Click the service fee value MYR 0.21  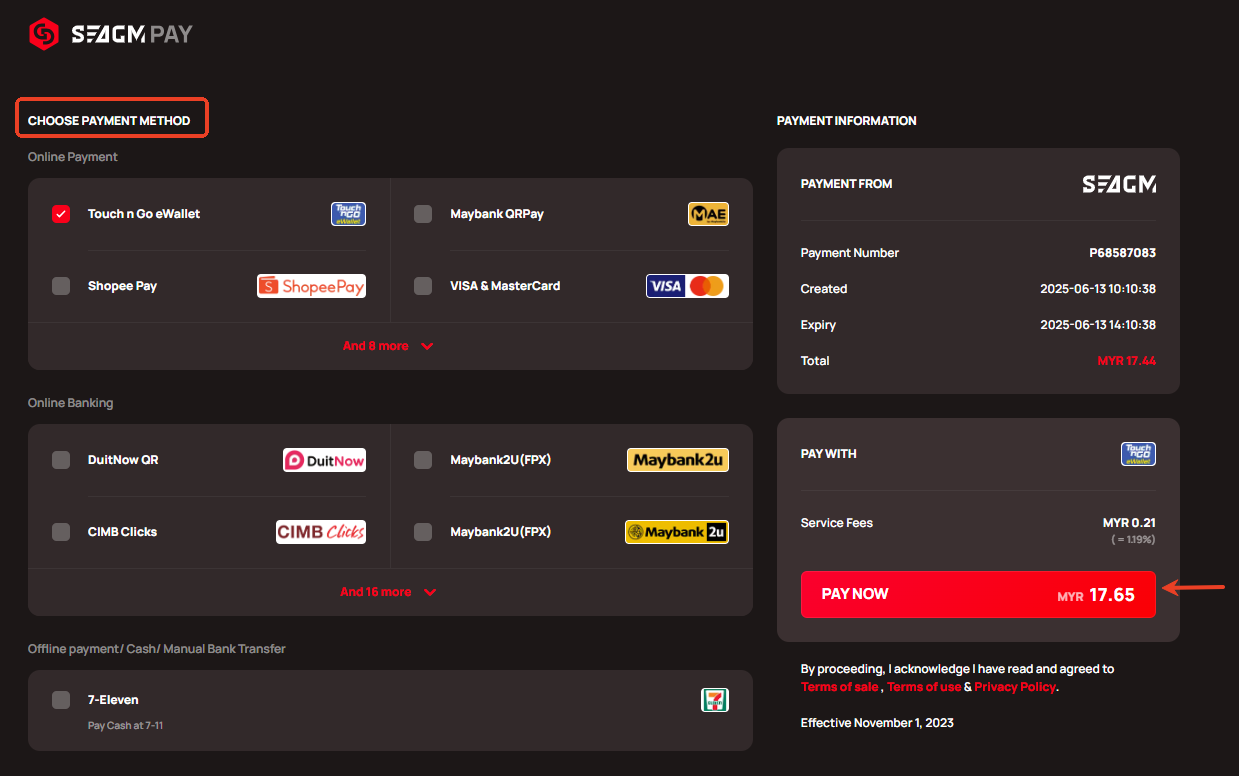click(x=1129, y=523)
